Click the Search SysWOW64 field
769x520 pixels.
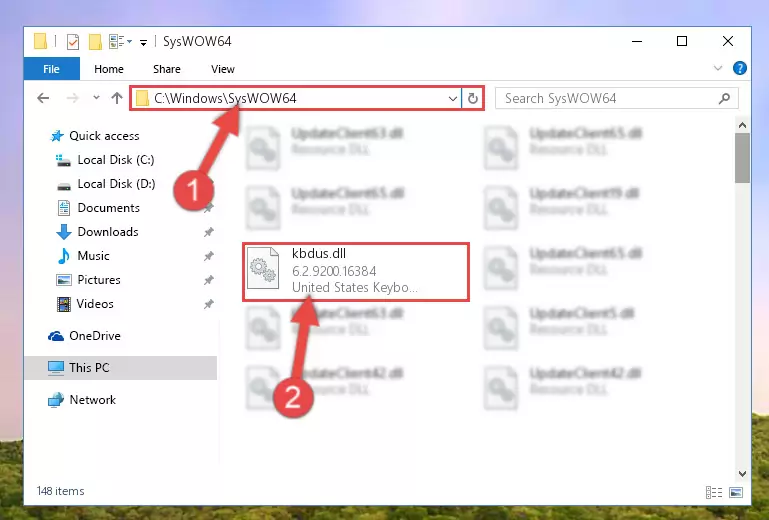[x=616, y=99]
